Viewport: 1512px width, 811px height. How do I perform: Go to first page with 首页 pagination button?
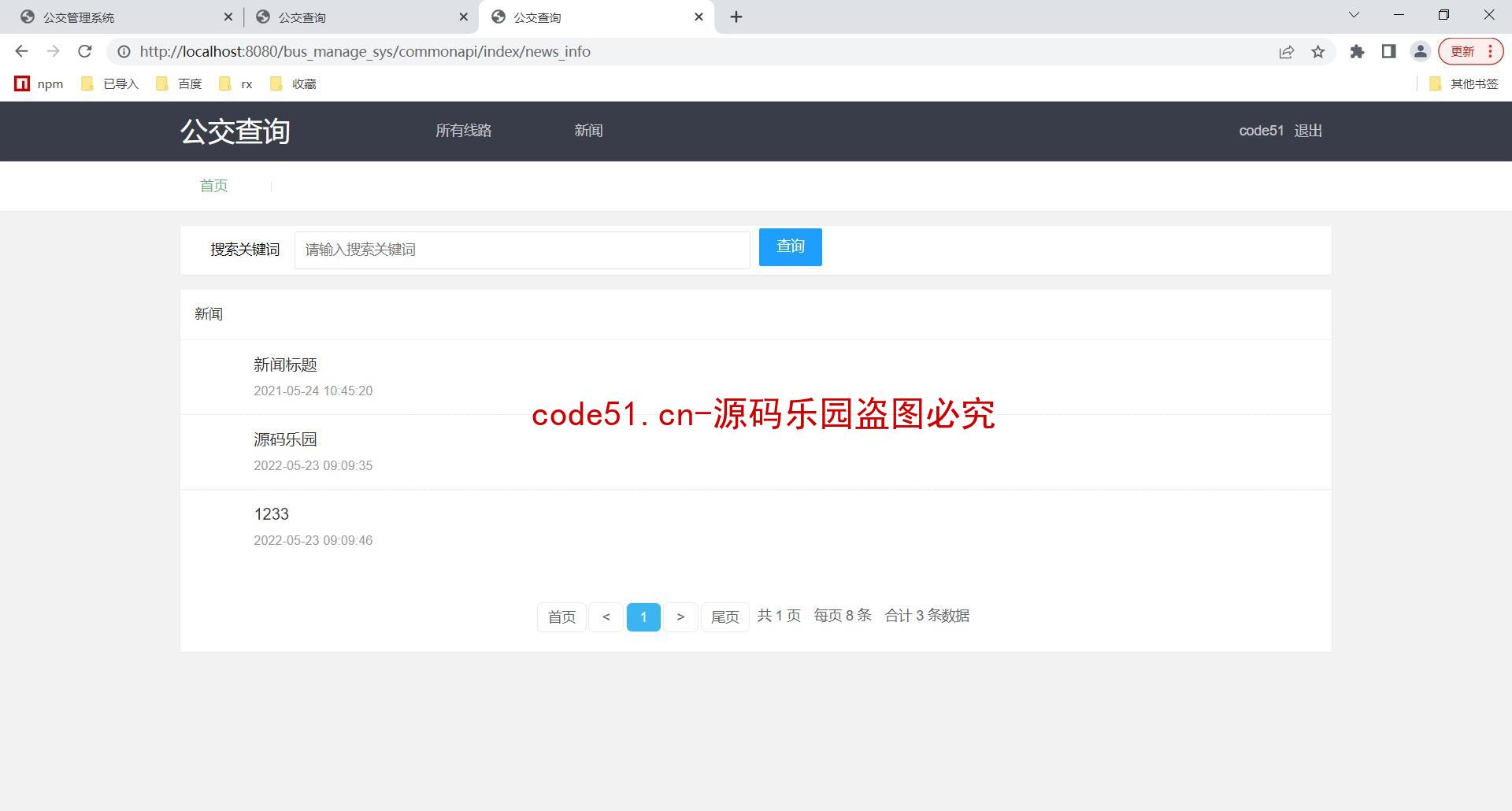click(561, 617)
